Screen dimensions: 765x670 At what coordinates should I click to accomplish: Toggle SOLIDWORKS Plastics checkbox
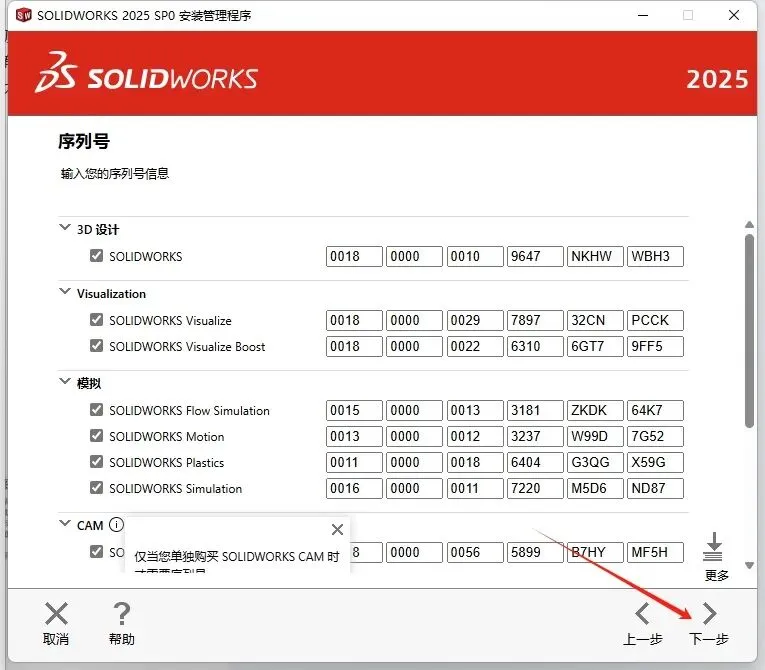[96, 461]
